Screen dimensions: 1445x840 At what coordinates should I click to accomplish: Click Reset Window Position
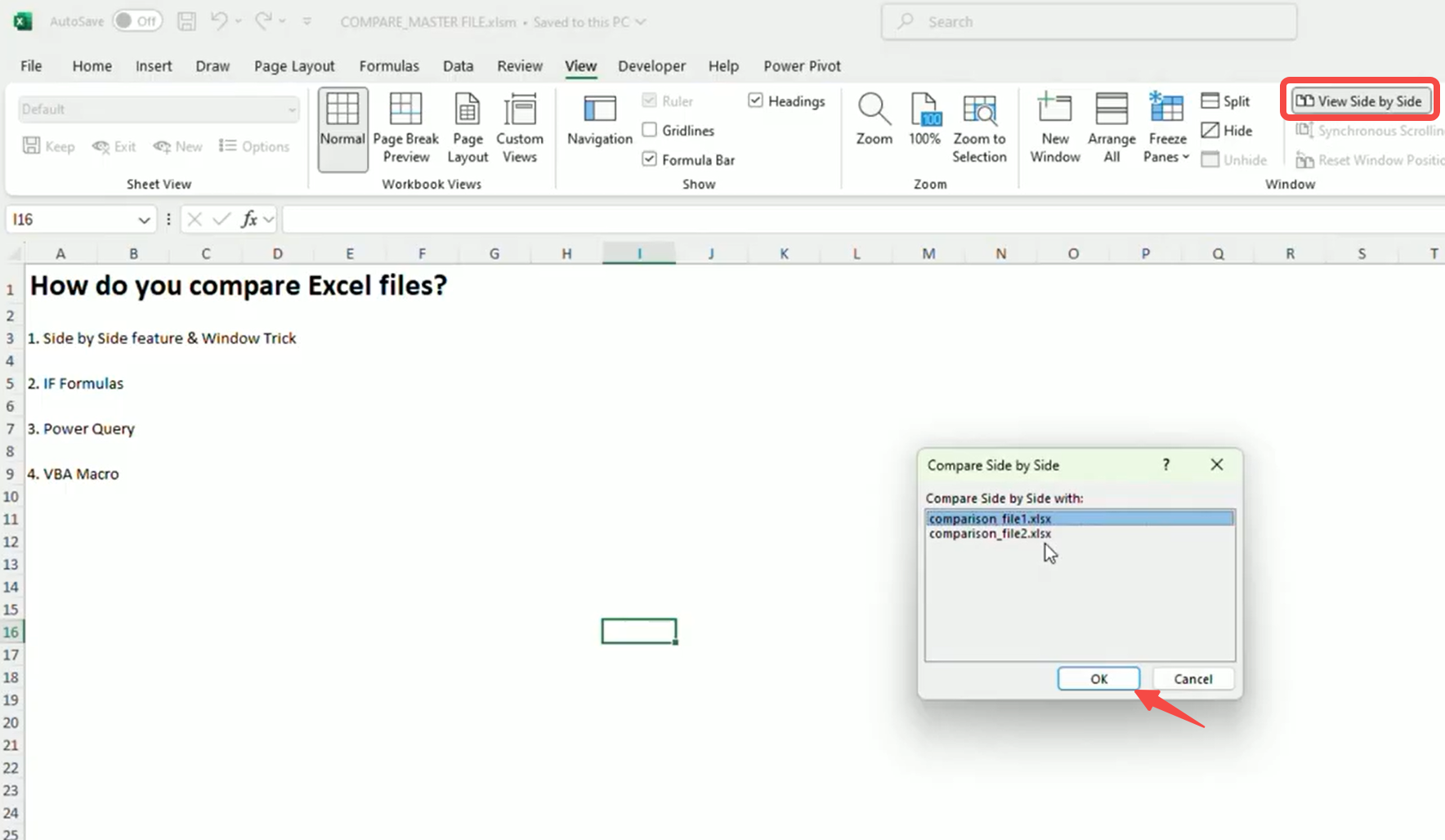click(x=1369, y=160)
